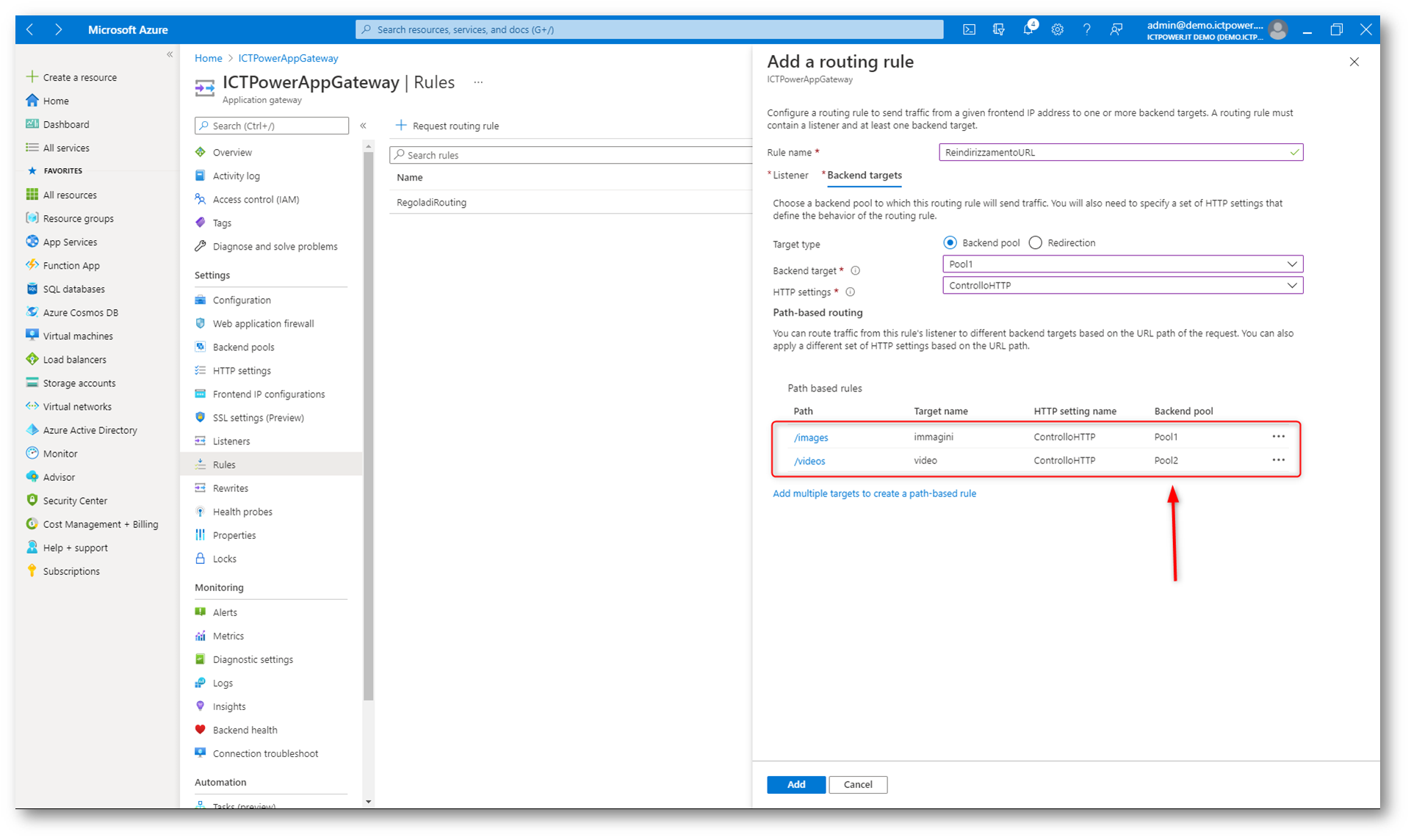This screenshot has width=1411, height=840.
Task: Click ICTPowerAppGateway breadcrumb link
Action: tap(288, 58)
